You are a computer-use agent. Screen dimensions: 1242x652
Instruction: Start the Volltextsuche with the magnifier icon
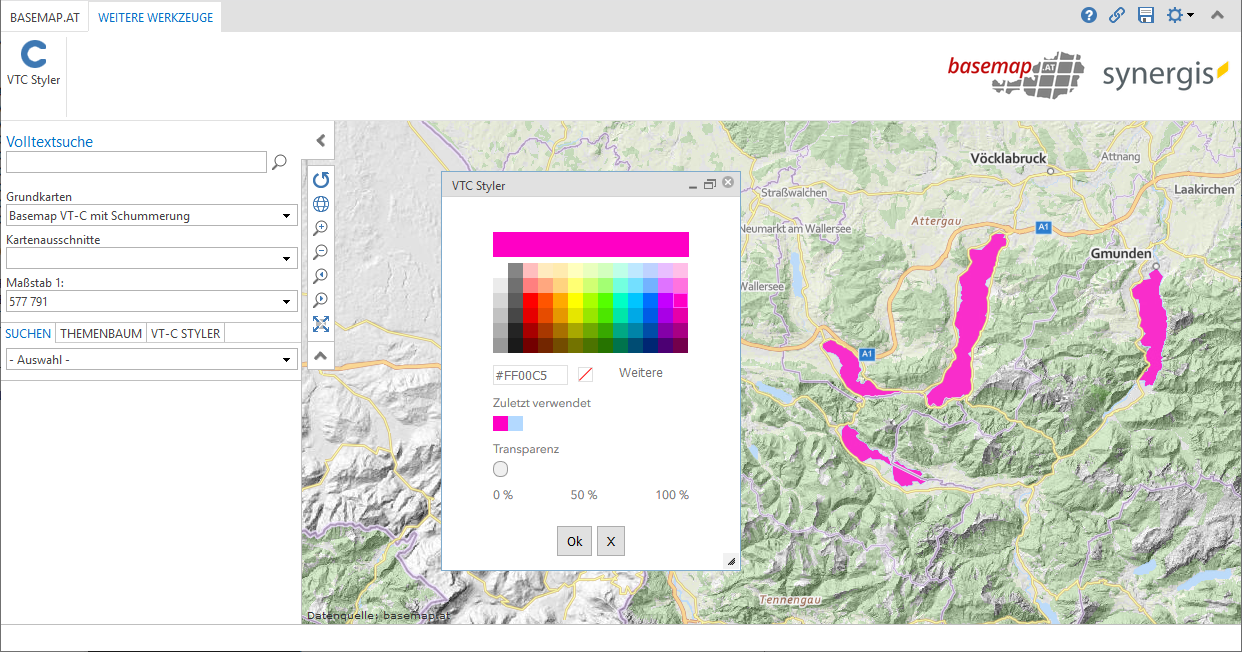[x=279, y=162]
